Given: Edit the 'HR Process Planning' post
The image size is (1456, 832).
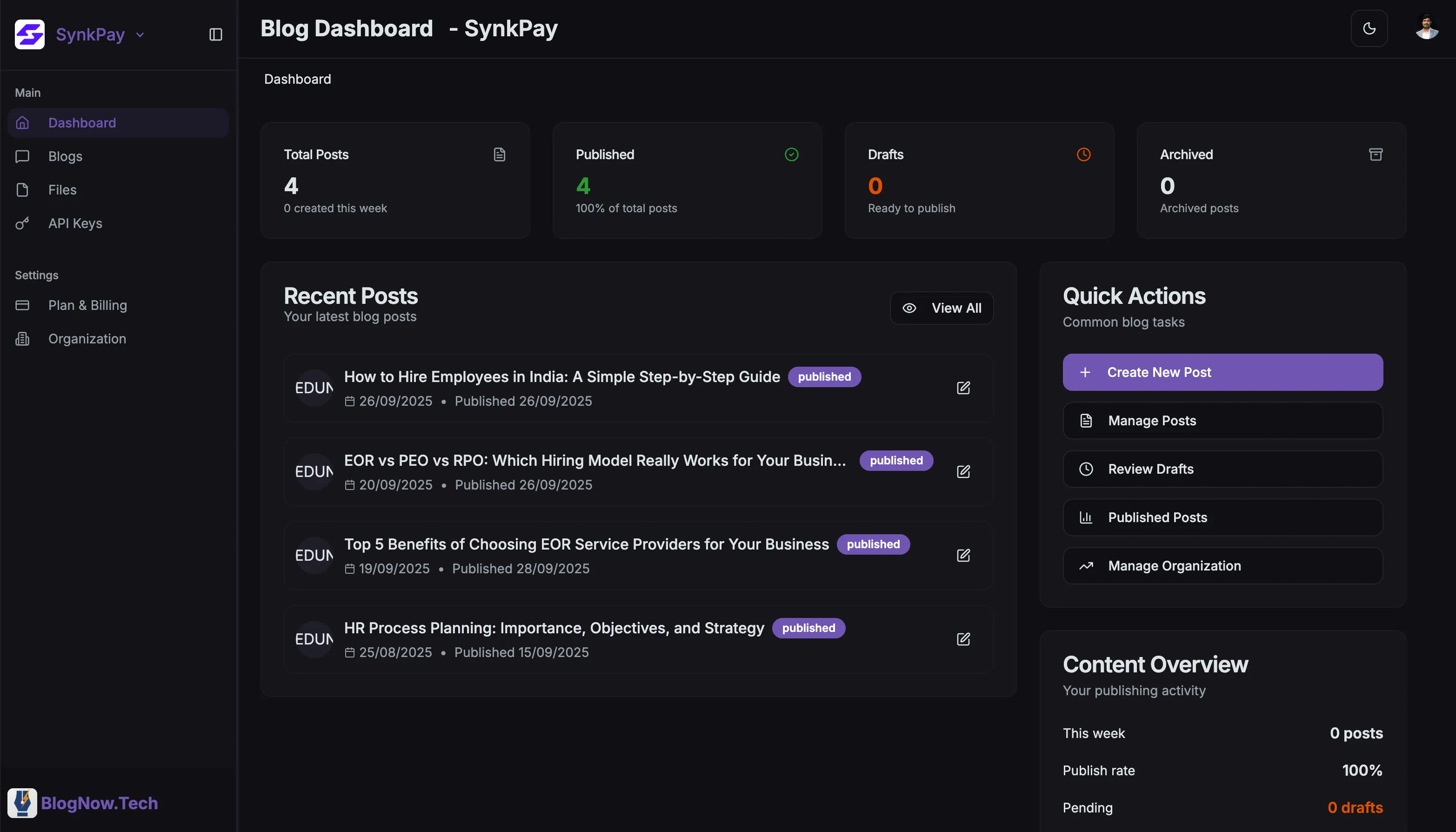Looking at the screenshot, I should click(964, 639).
